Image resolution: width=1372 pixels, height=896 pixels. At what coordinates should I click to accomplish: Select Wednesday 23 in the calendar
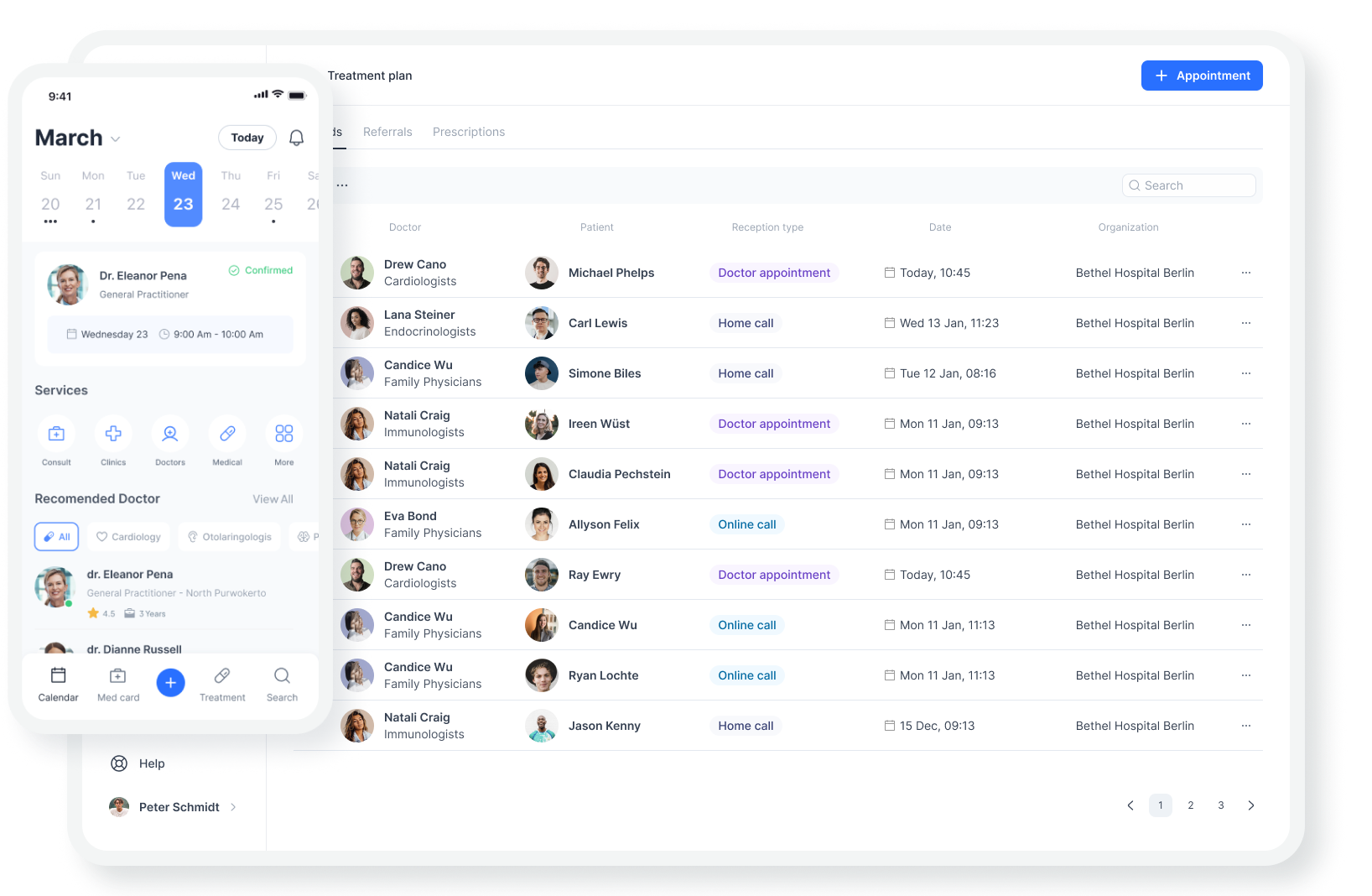[184, 195]
